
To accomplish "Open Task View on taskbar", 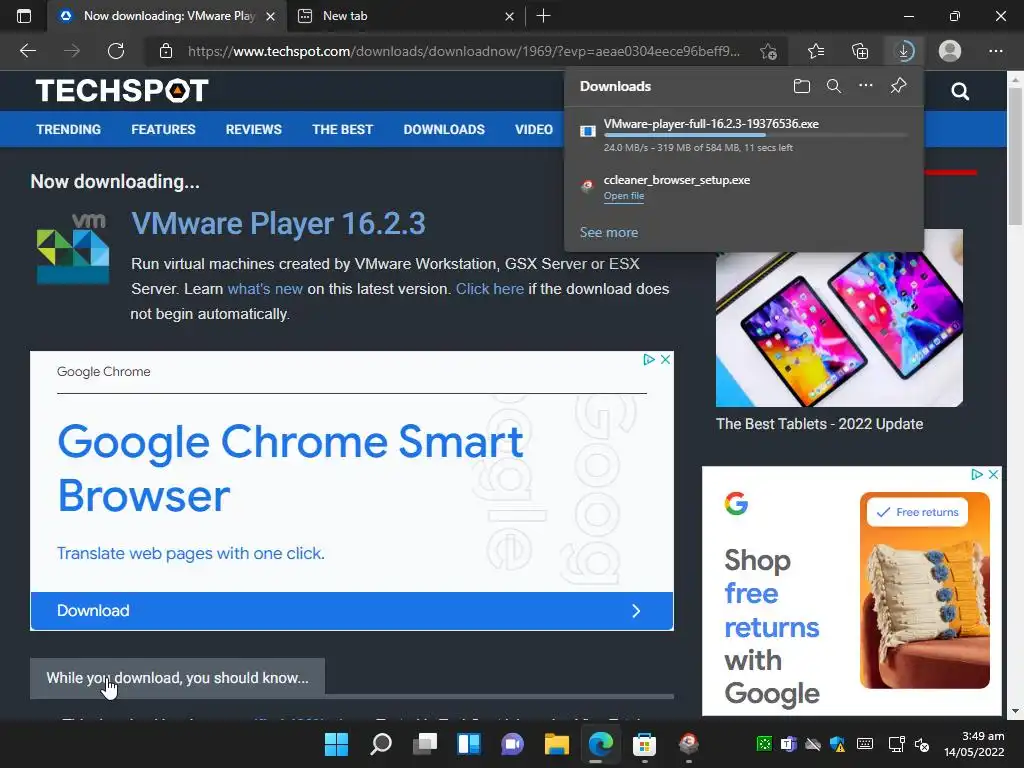I will click(424, 743).
